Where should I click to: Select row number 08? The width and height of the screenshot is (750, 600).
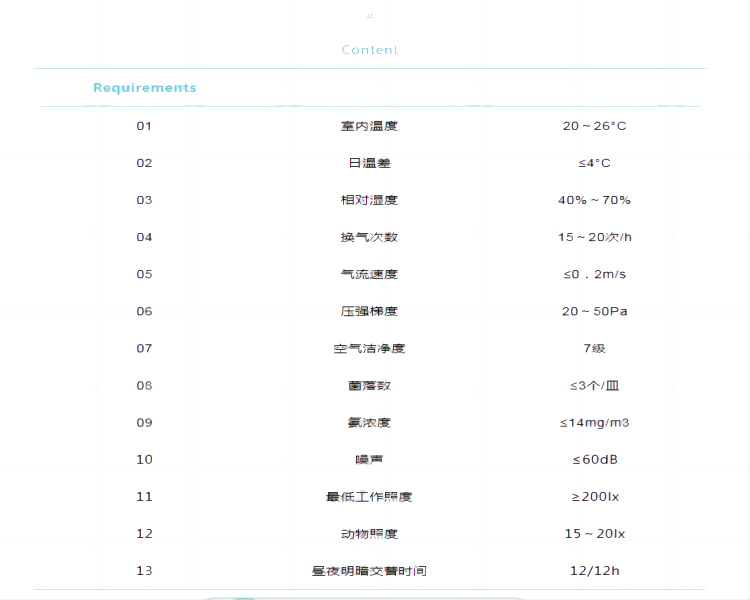pos(144,385)
